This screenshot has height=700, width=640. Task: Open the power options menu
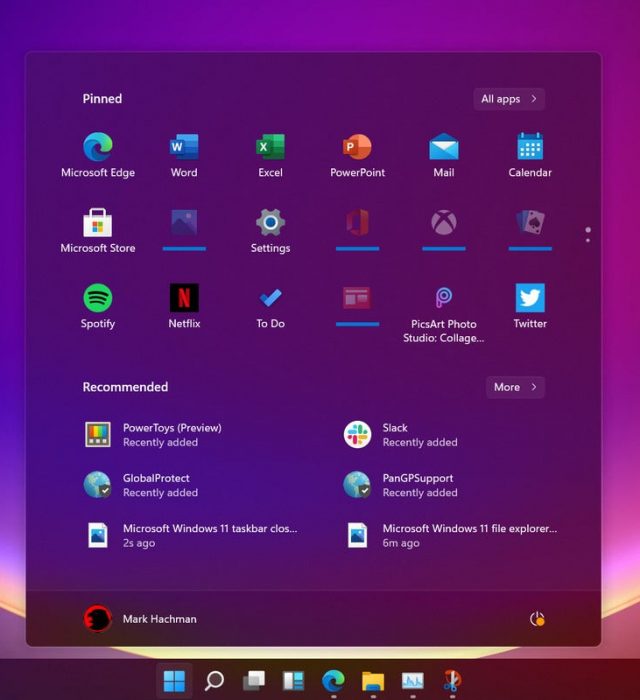point(537,619)
